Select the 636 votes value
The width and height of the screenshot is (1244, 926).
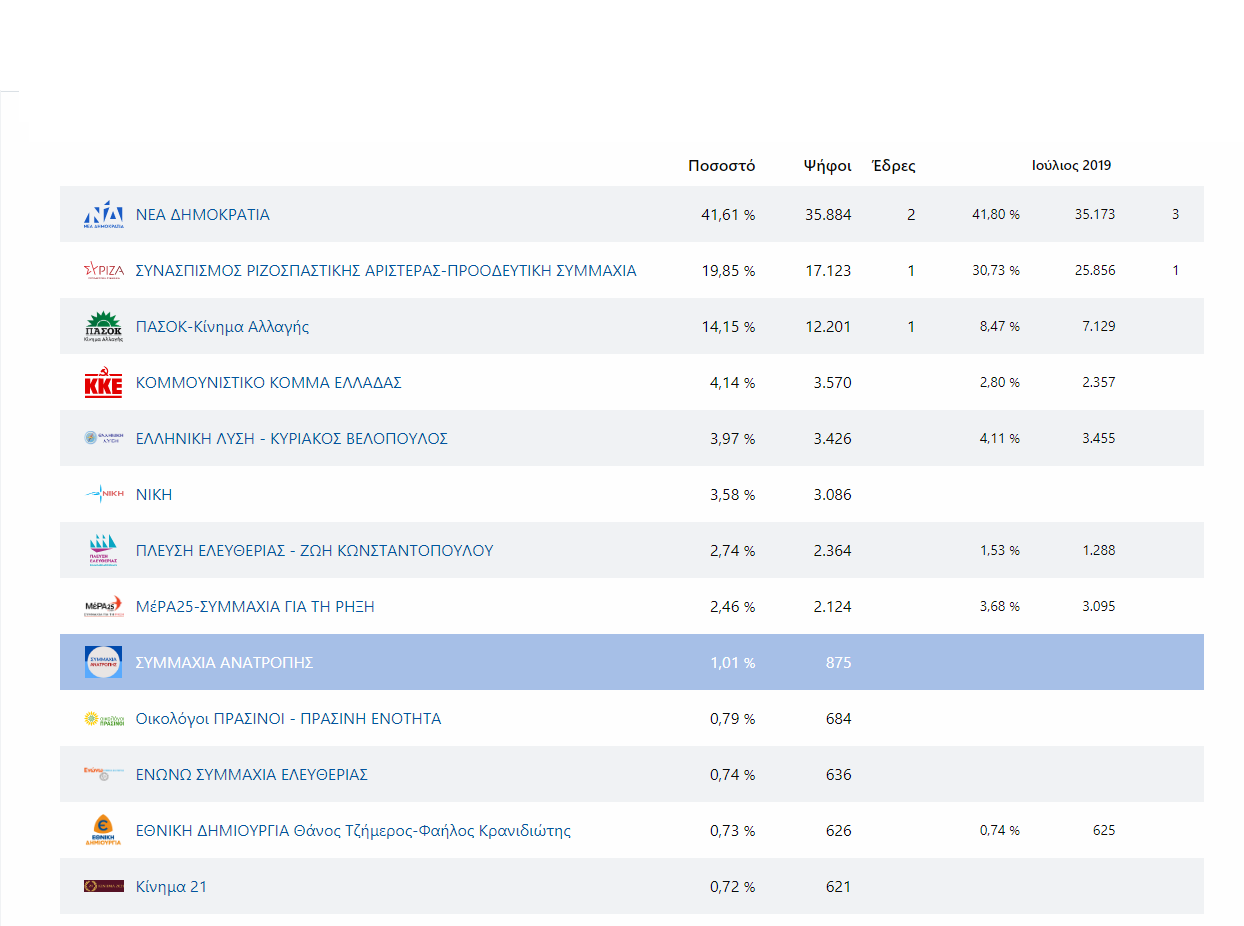click(x=839, y=775)
